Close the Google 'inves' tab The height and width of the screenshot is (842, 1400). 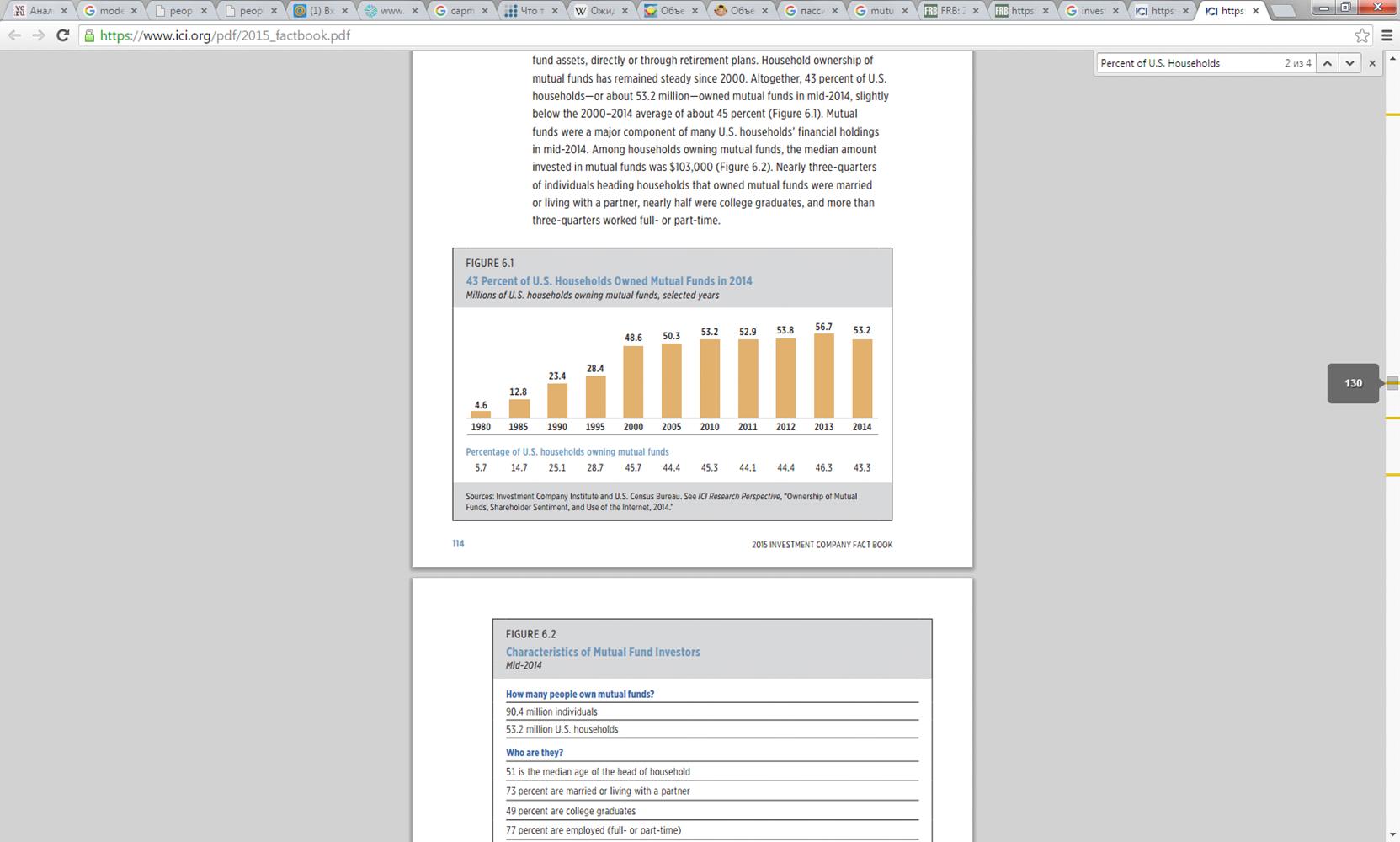tap(1115, 11)
